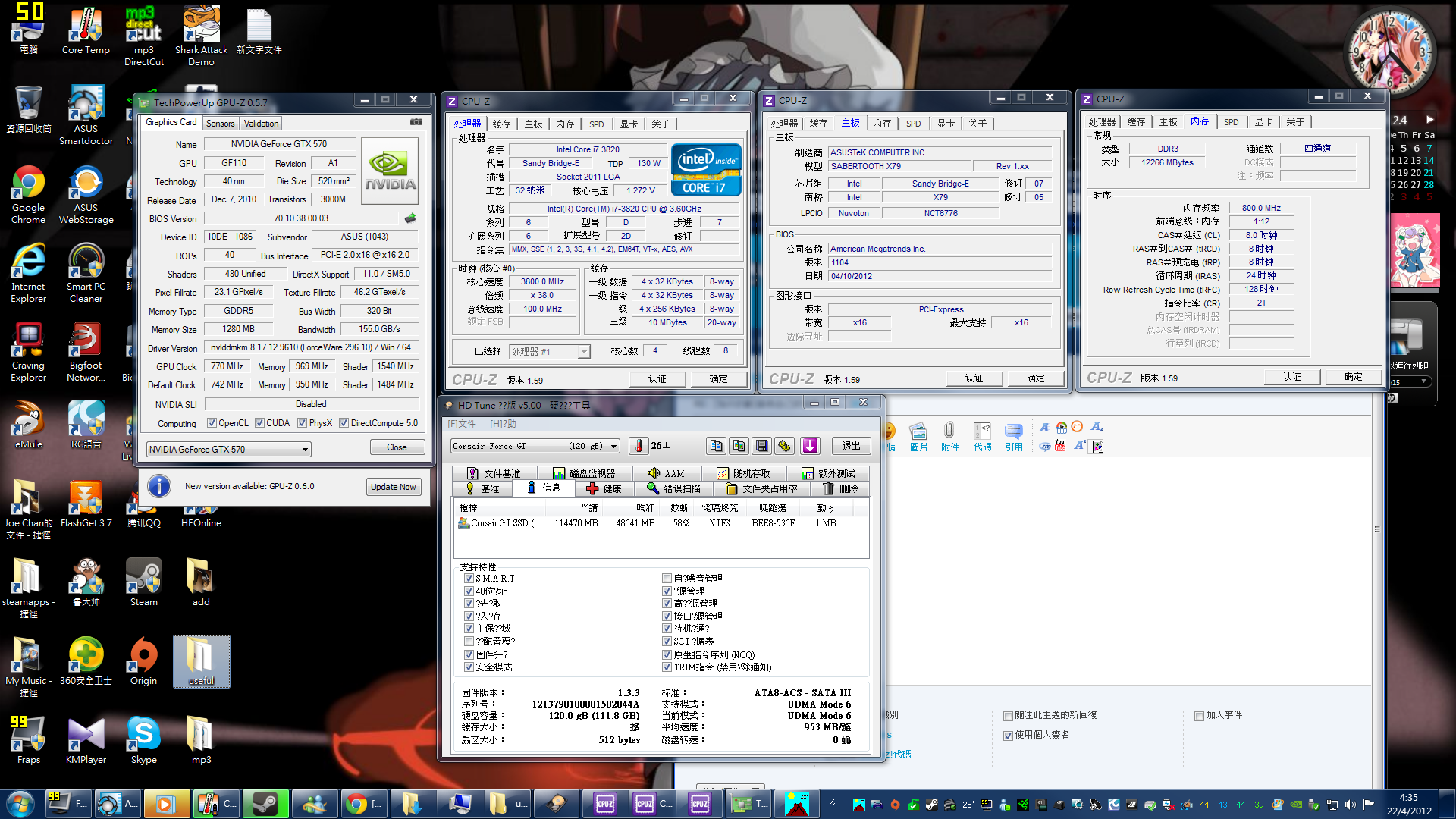Click the NVIDIA logo in GPU-Z
Viewport: 1456px width, 819px height.
(390, 171)
